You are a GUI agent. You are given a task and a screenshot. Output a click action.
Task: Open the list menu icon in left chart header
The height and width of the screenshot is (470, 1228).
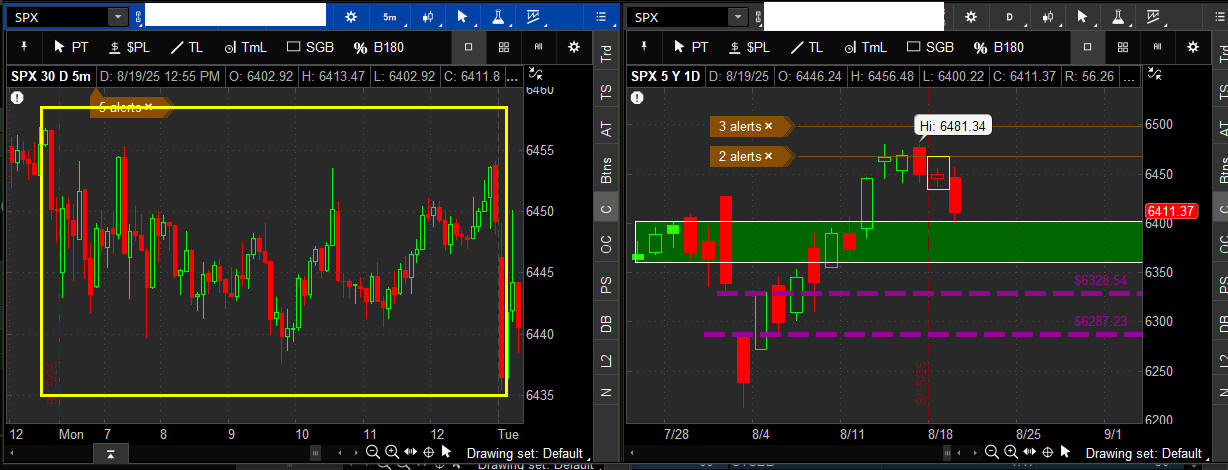coord(601,17)
